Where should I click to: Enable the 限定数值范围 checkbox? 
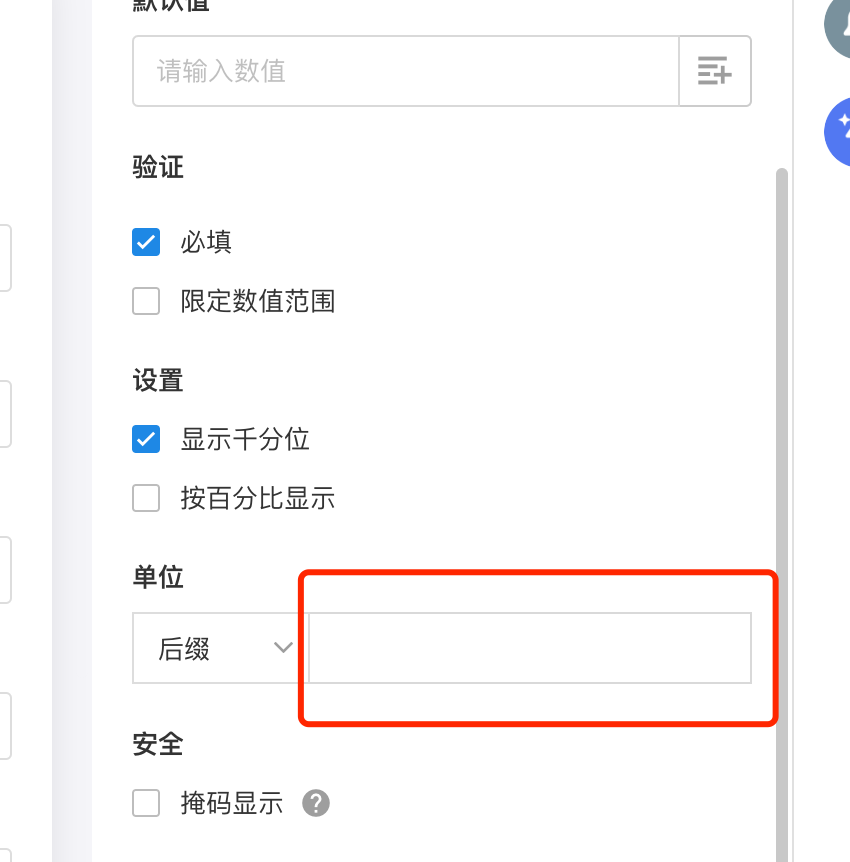tap(146, 301)
